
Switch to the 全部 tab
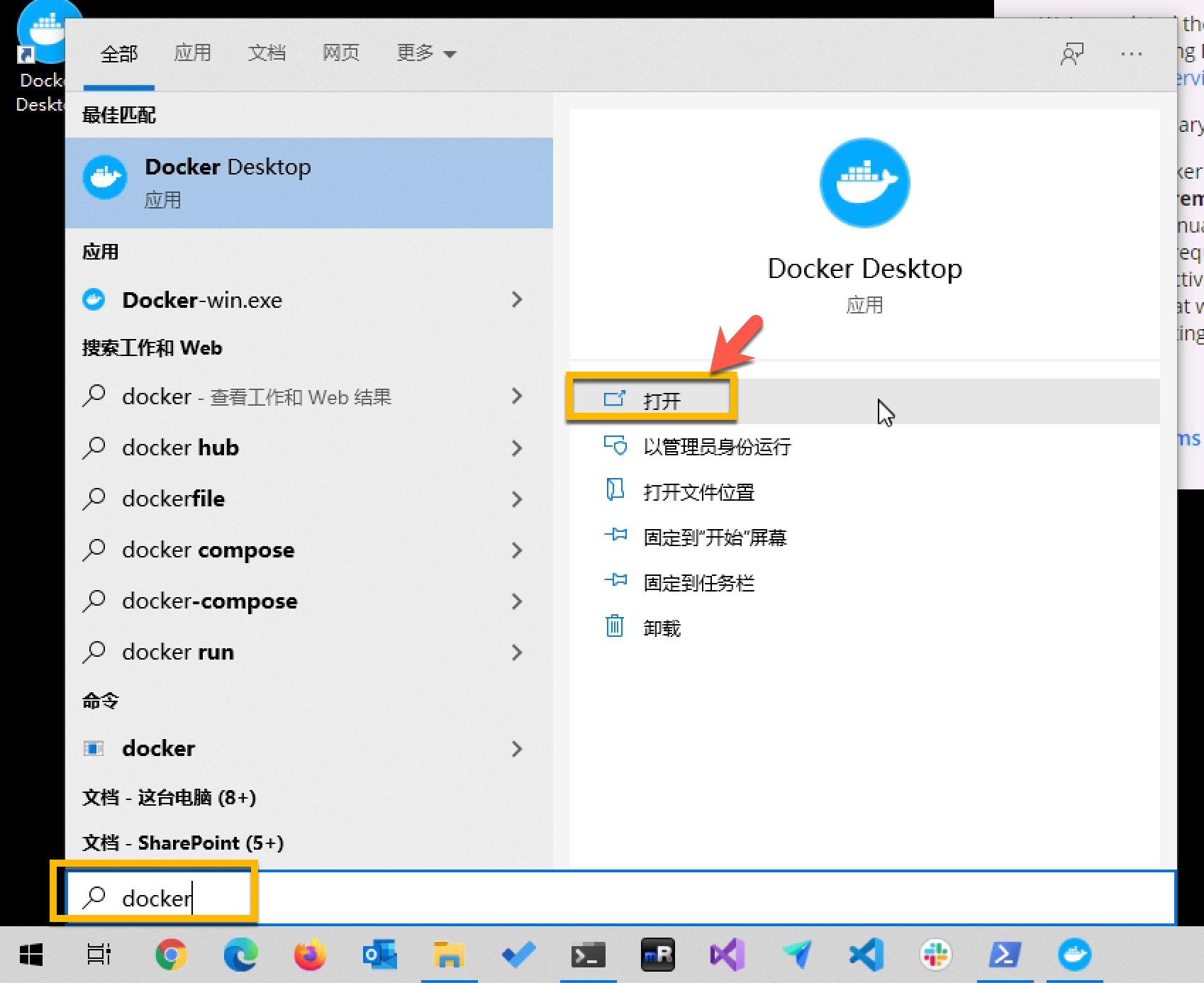(118, 53)
